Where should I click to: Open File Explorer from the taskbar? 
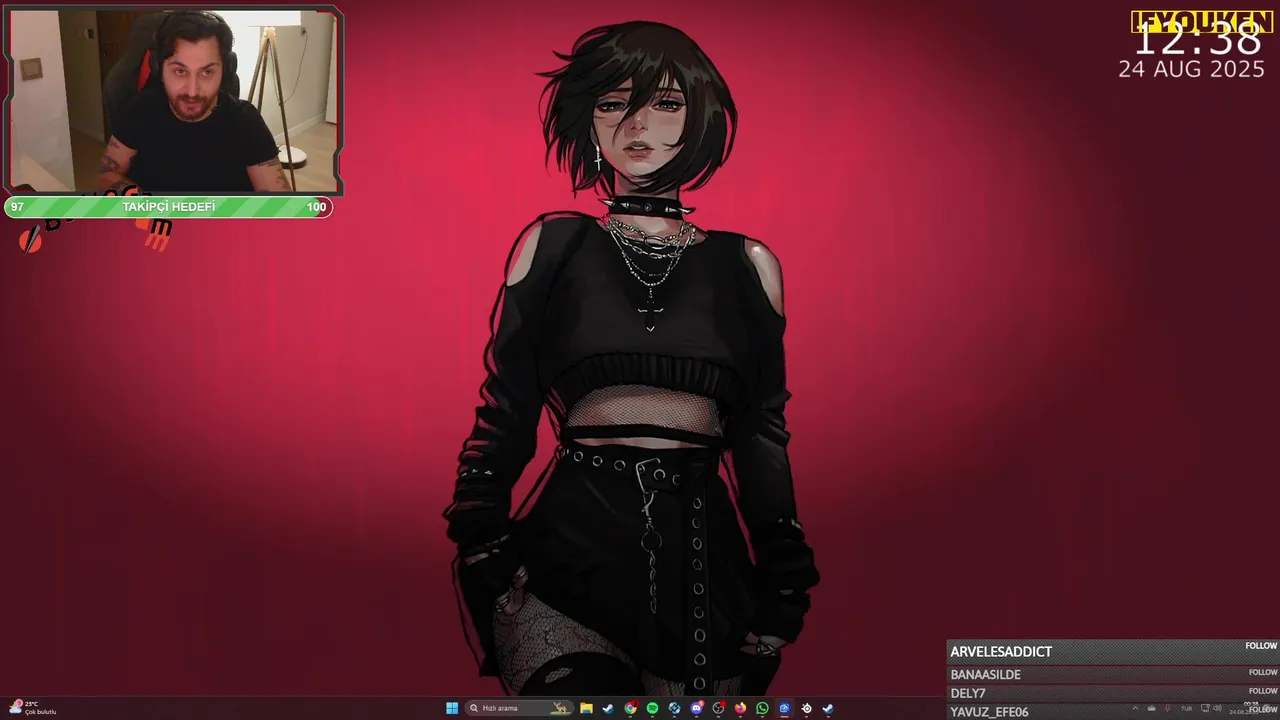586,708
